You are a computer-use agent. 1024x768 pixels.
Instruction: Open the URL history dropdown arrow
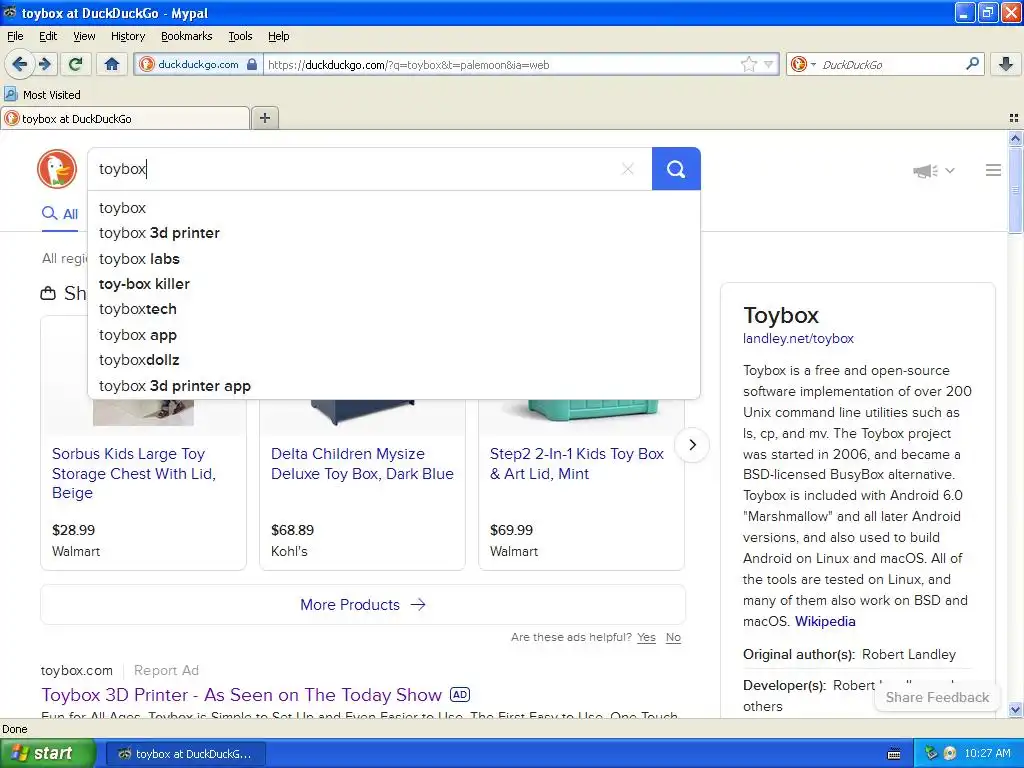click(769, 64)
